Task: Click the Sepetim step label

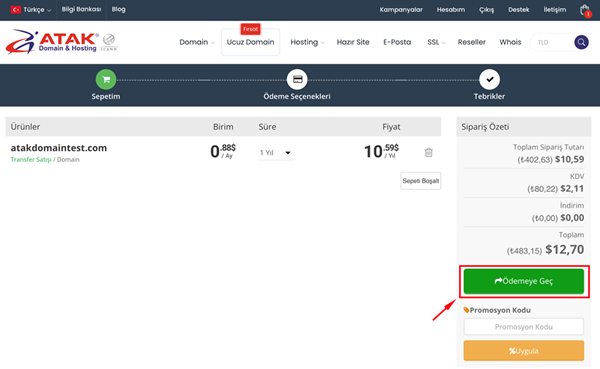Action: click(106, 96)
